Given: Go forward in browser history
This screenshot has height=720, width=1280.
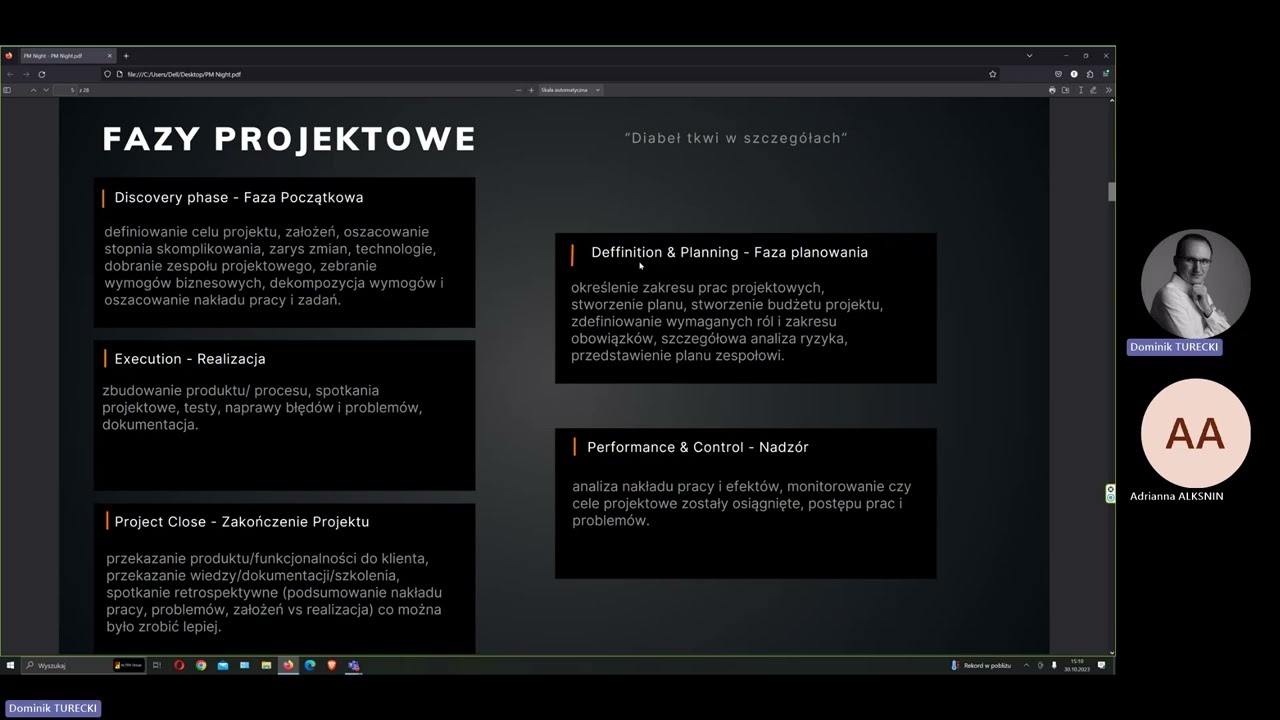Looking at the screenshot, I should click(x=26, y=74).
